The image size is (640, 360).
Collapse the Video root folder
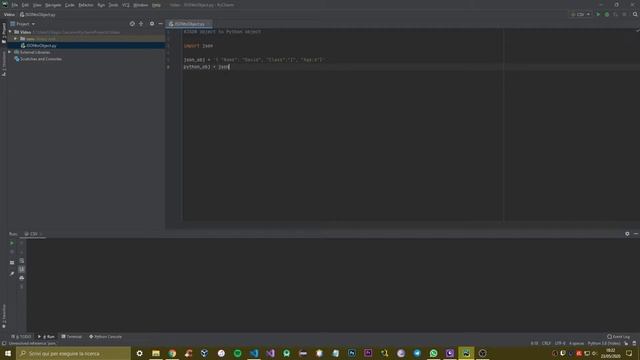click(x=10, y=32)
